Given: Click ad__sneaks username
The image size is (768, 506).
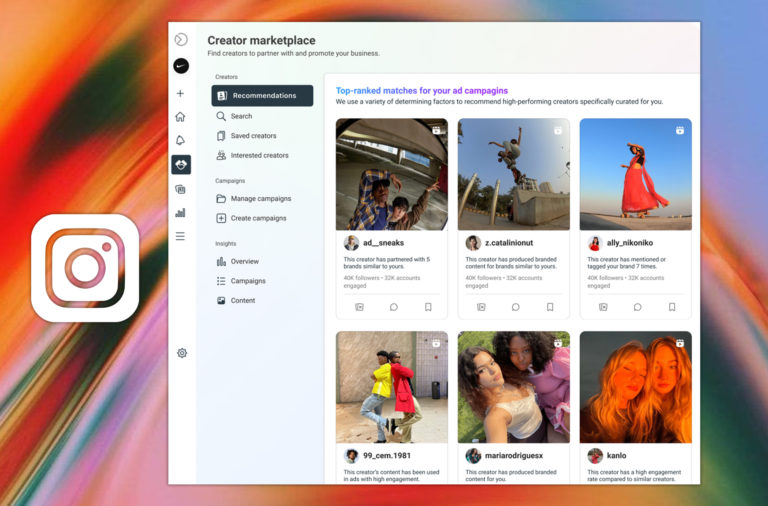Looking at the screenshot, I should (x=384, y=242).
